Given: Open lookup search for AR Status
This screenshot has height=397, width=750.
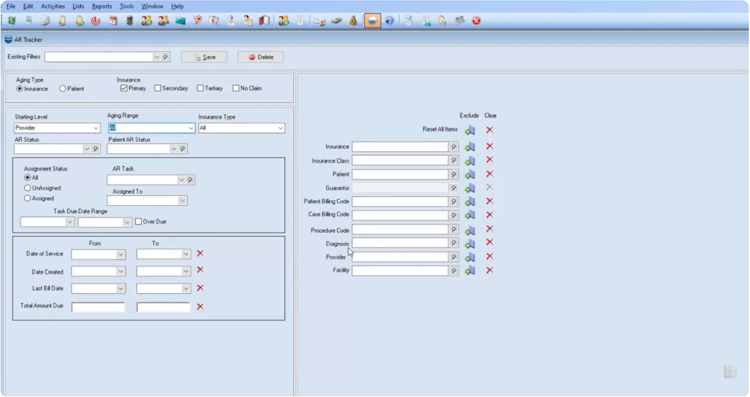Looking at the screenshot, I should [x=96, y=149].
